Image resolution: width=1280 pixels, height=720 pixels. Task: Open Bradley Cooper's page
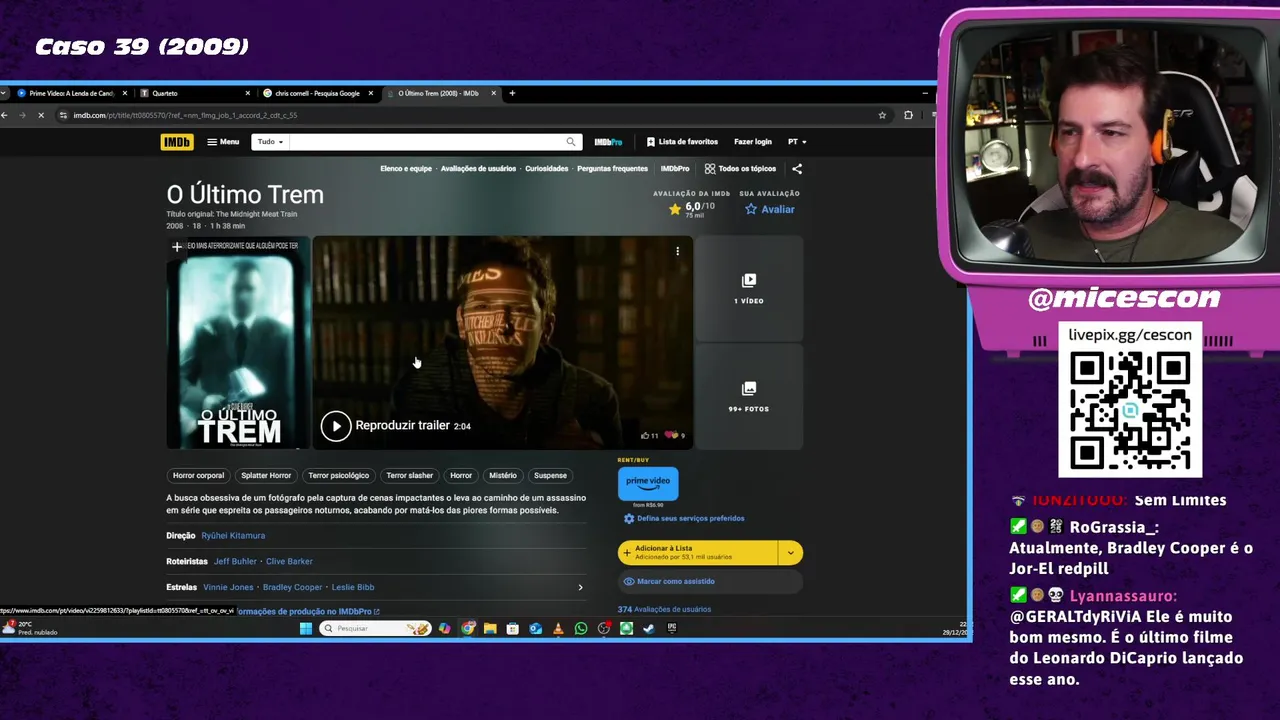point(292,588)
